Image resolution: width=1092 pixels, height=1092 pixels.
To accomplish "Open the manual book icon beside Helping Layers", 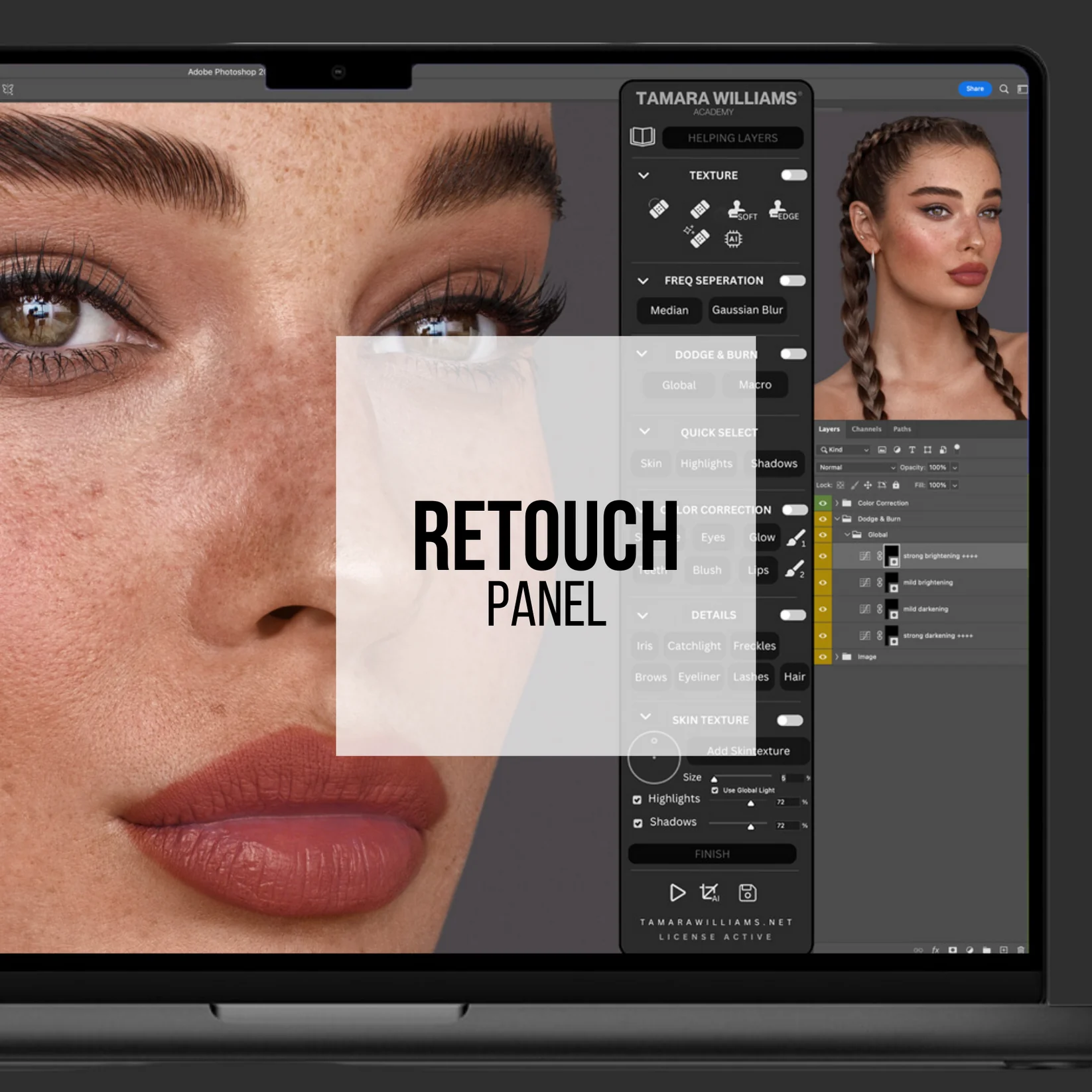I will pos(643,138).
